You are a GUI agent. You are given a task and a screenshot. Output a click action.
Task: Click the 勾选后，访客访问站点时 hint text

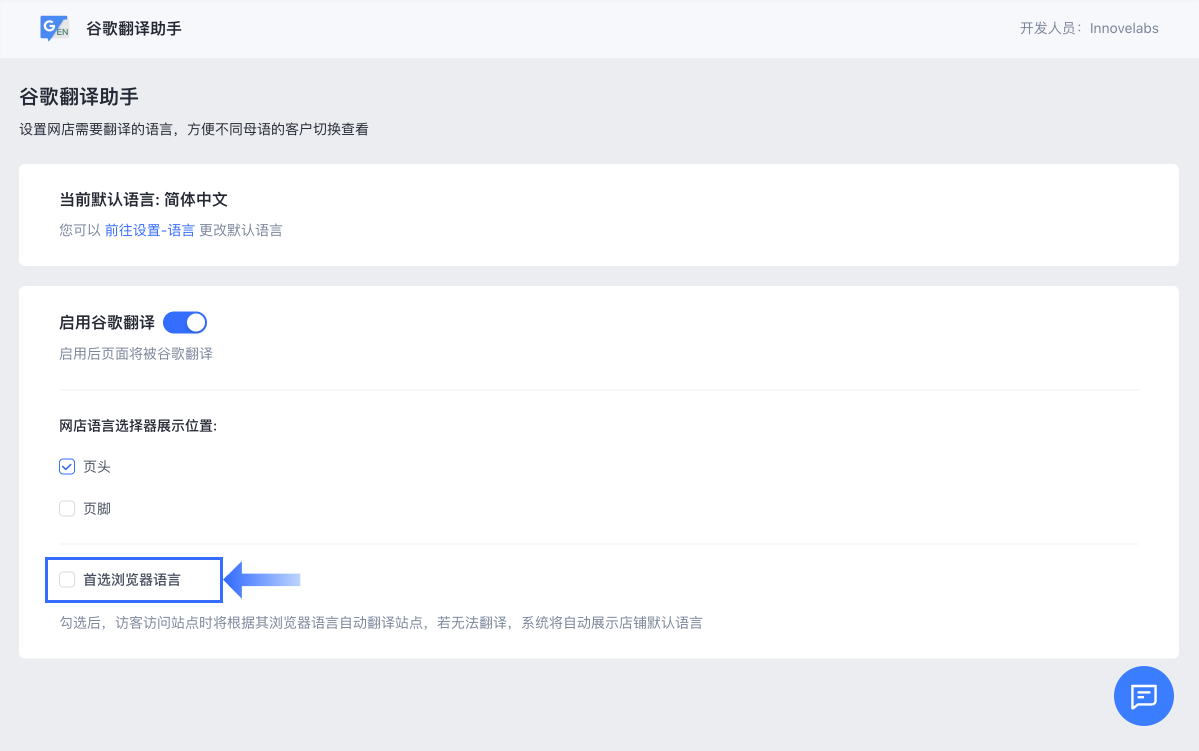[x=381, y=623]
